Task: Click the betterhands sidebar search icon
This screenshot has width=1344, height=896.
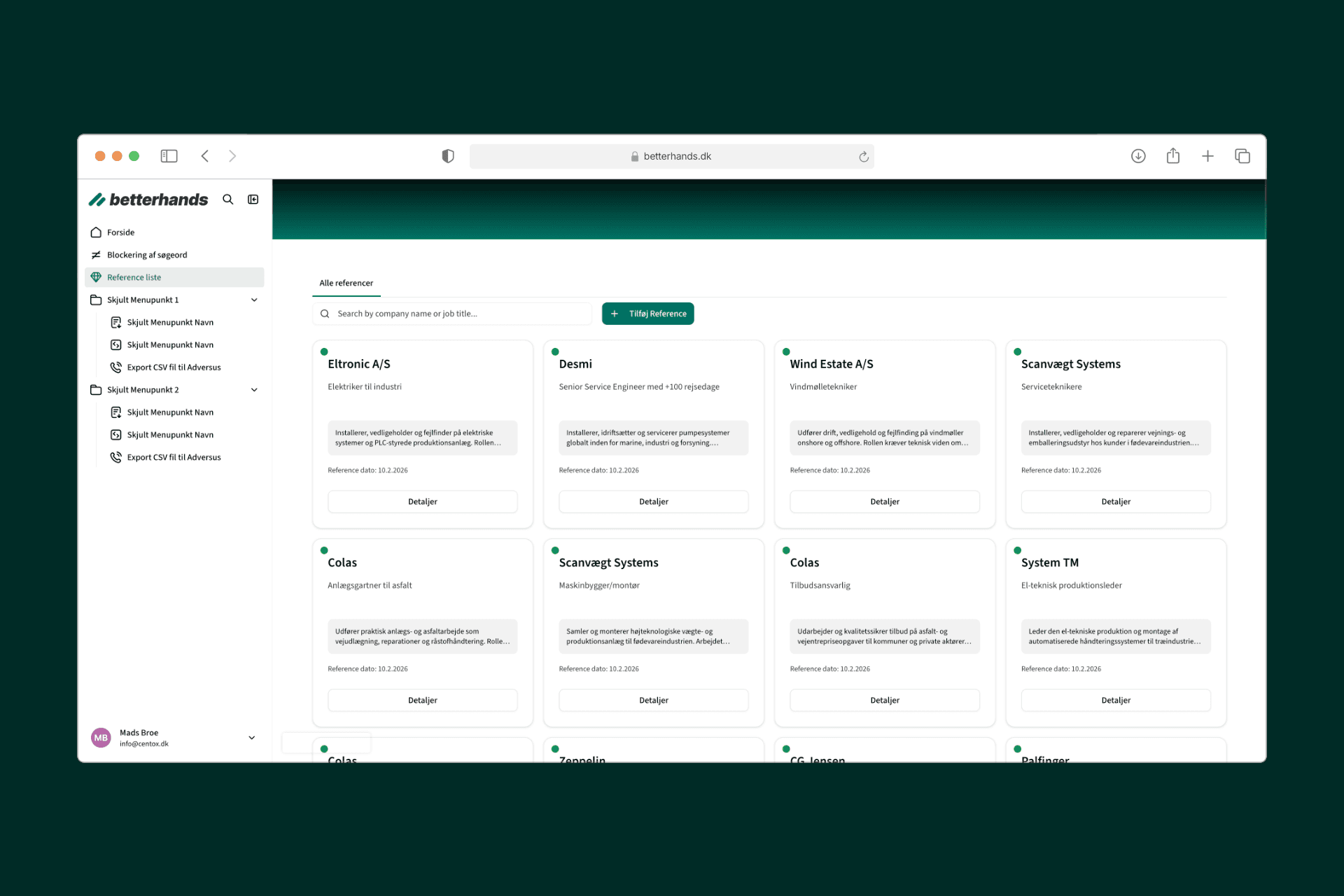Action: 227,199
